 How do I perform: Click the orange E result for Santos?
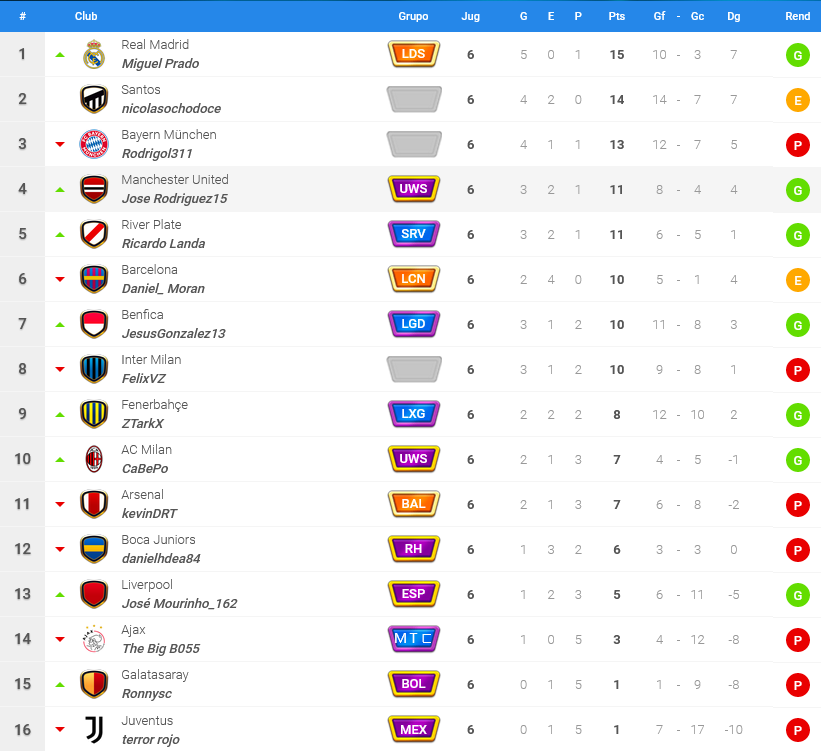click(797, 100)
